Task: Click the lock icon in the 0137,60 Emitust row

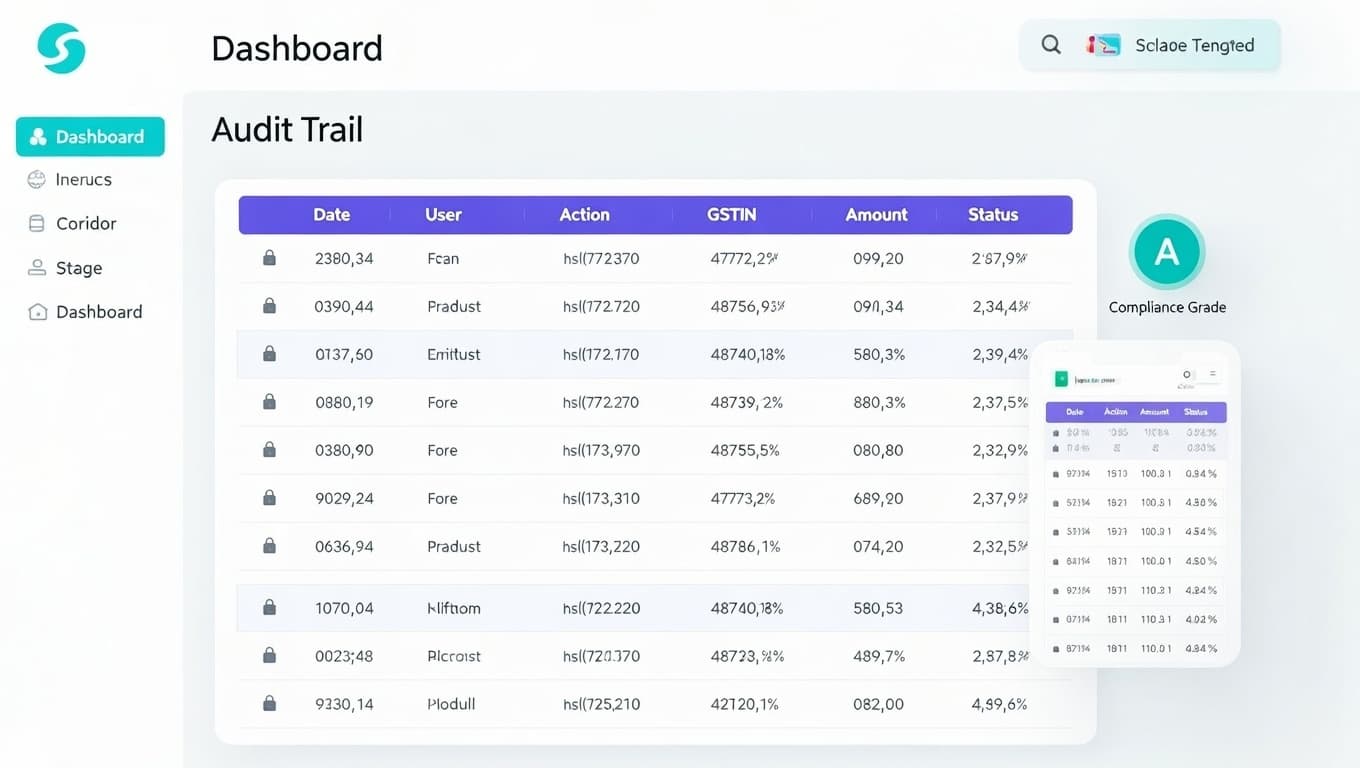Action: pos(269,354)
